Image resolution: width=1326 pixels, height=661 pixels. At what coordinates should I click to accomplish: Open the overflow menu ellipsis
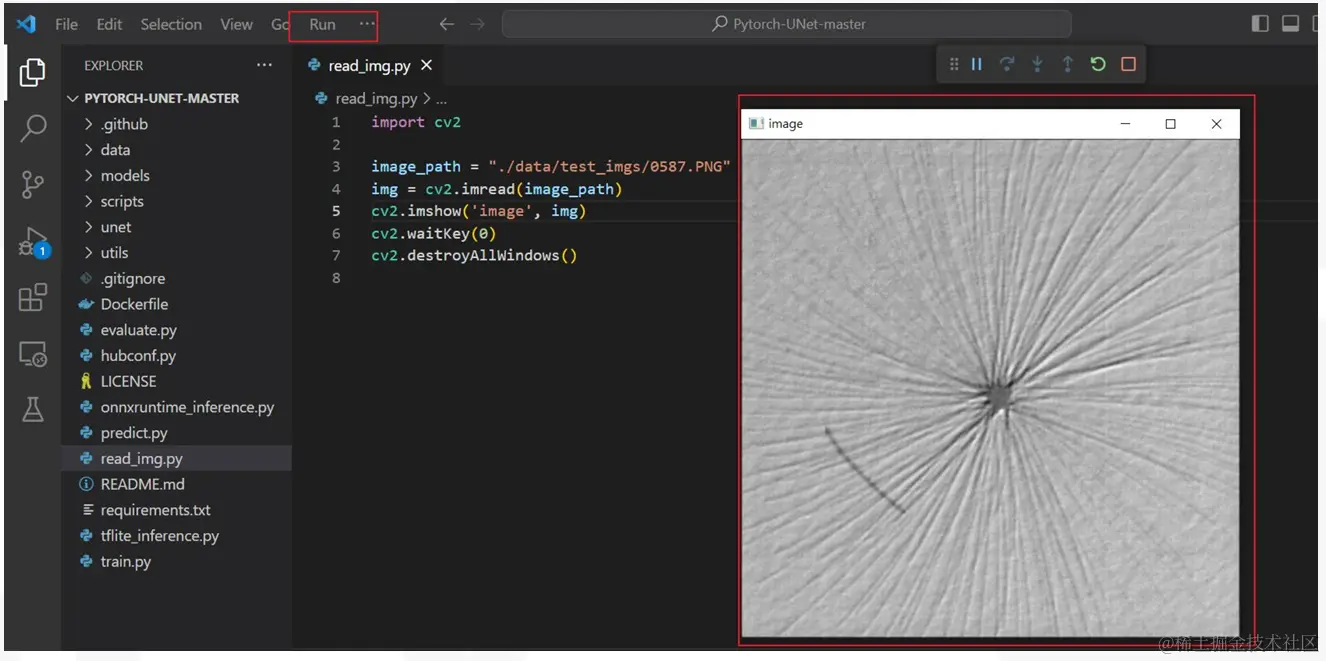[x=367, y=24]
